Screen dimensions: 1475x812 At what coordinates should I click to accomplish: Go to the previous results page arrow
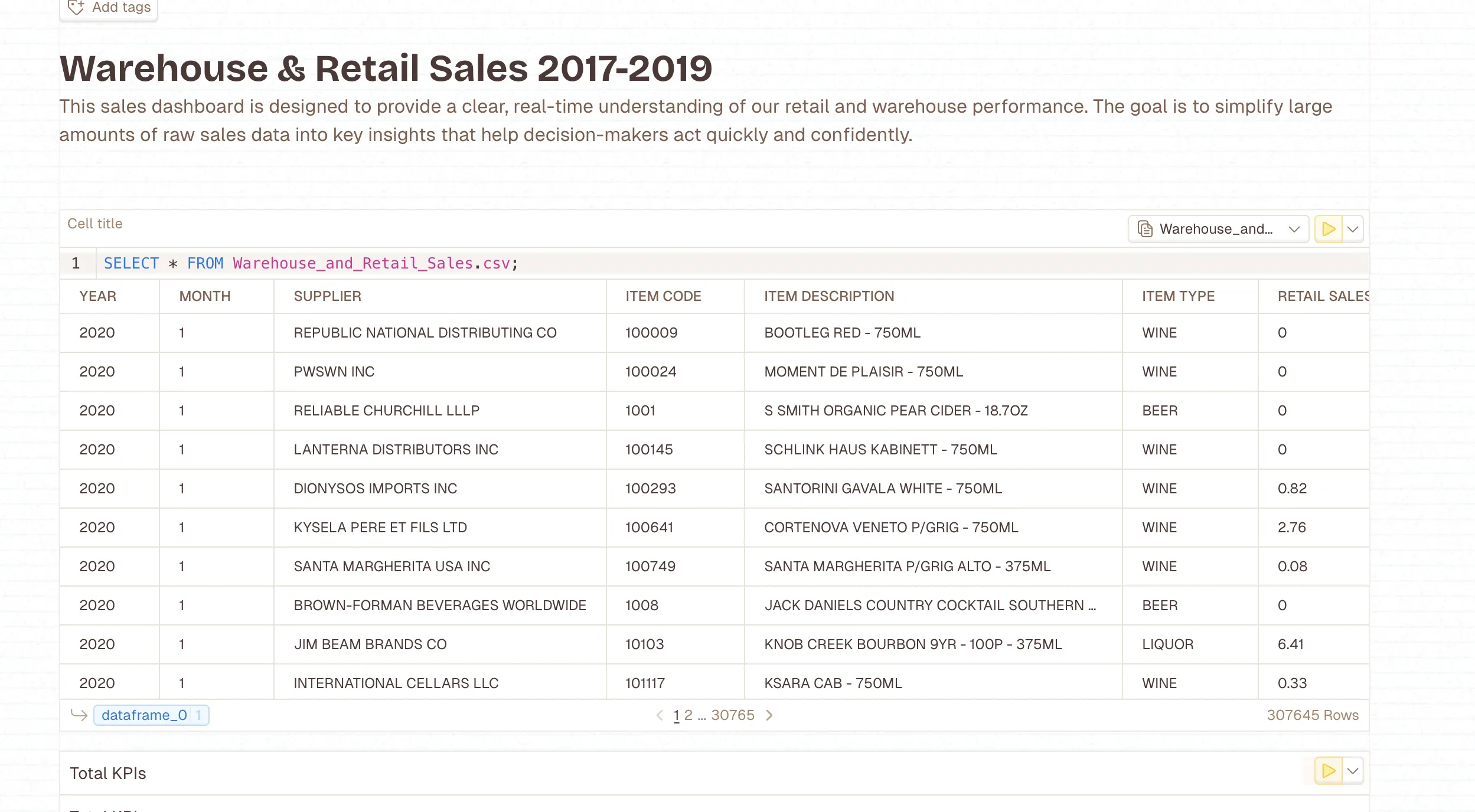pos(660,715)
